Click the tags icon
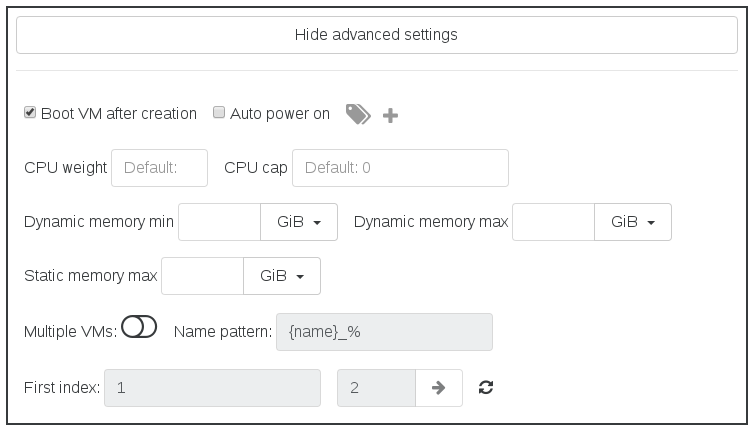Image resolution: width=753 pixels, height=425 pixels. (358, 114)
